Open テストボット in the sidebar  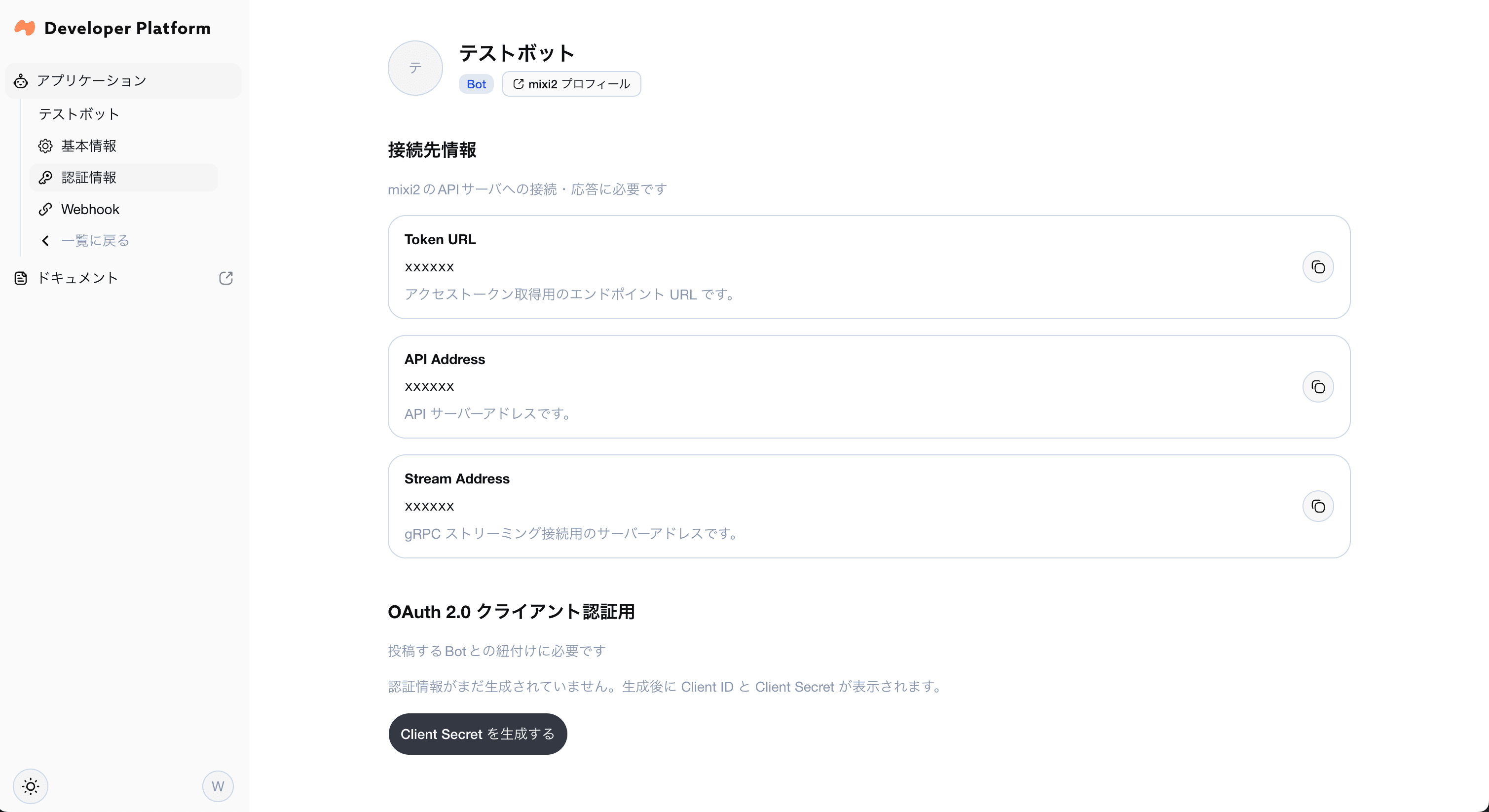point(78,114)
